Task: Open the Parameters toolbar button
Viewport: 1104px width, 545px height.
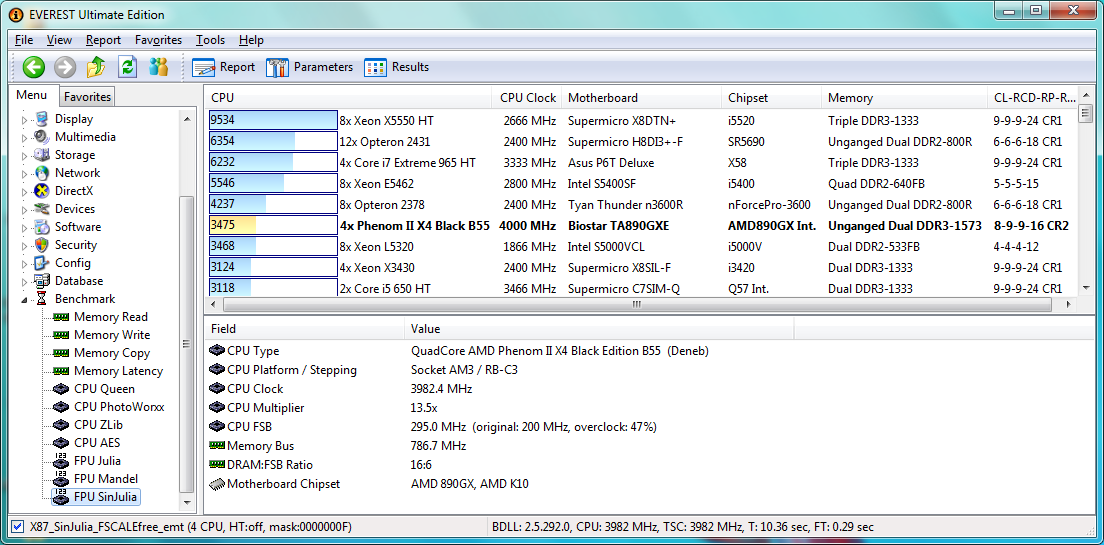Action: pyautogui.click(x=309, y=68)
